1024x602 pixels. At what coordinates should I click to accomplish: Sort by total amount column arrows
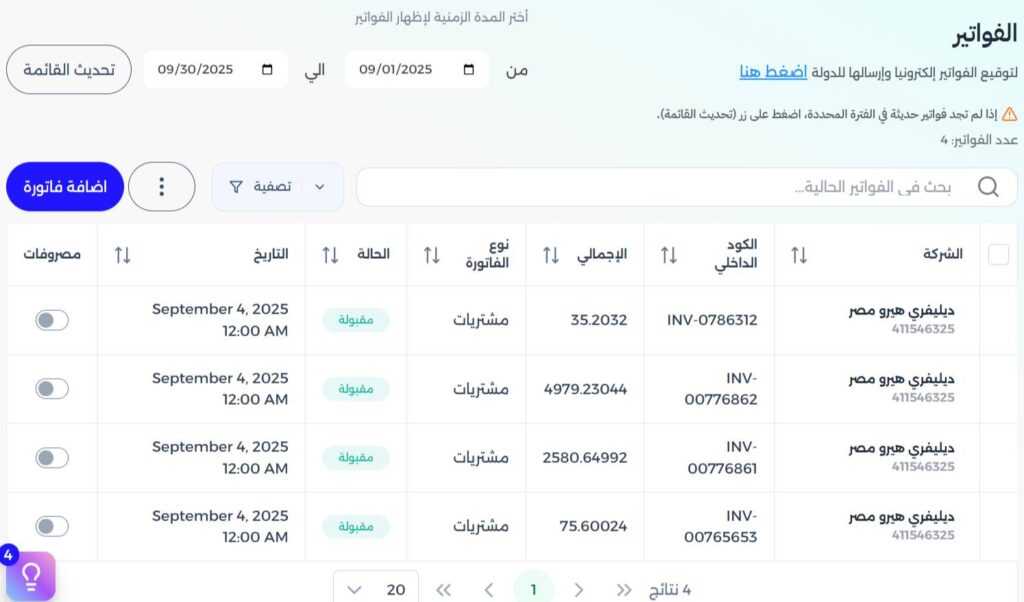(x=551, y=255)
